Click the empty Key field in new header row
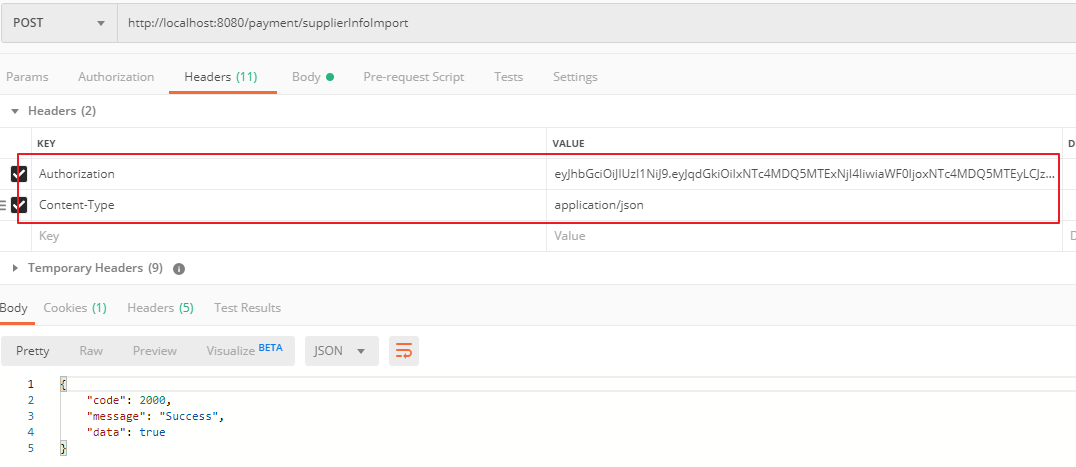 (289, 236)
